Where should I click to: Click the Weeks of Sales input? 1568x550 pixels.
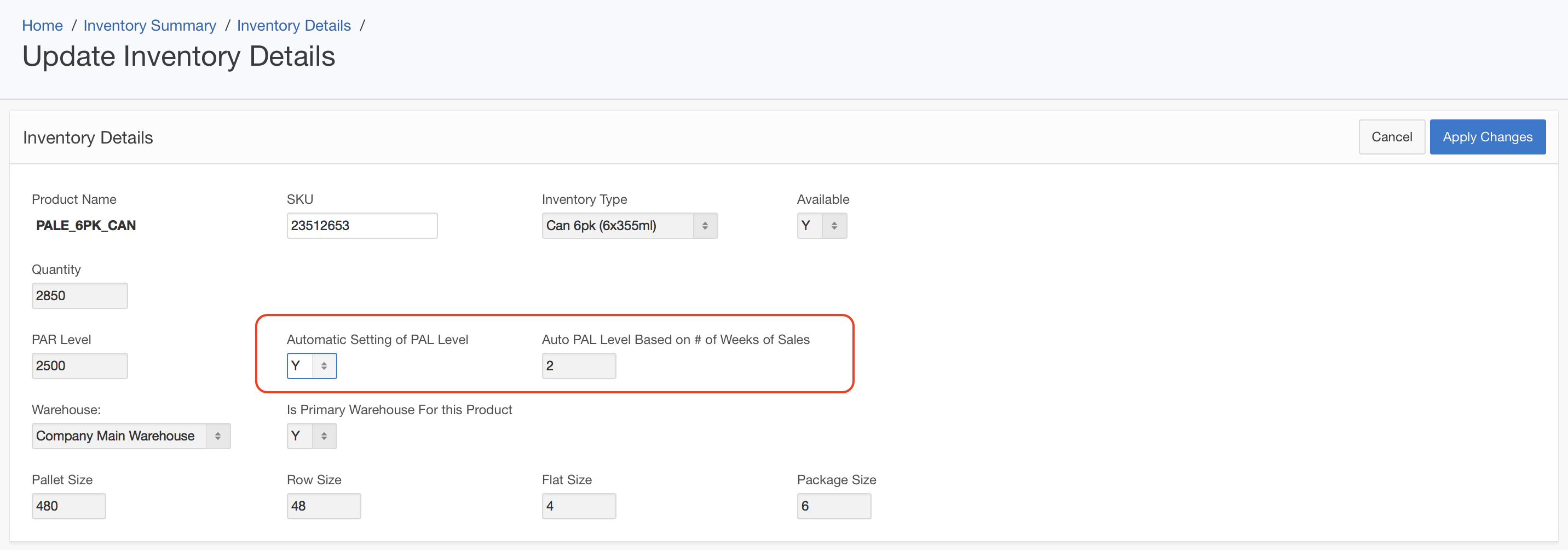click(578, 366)
